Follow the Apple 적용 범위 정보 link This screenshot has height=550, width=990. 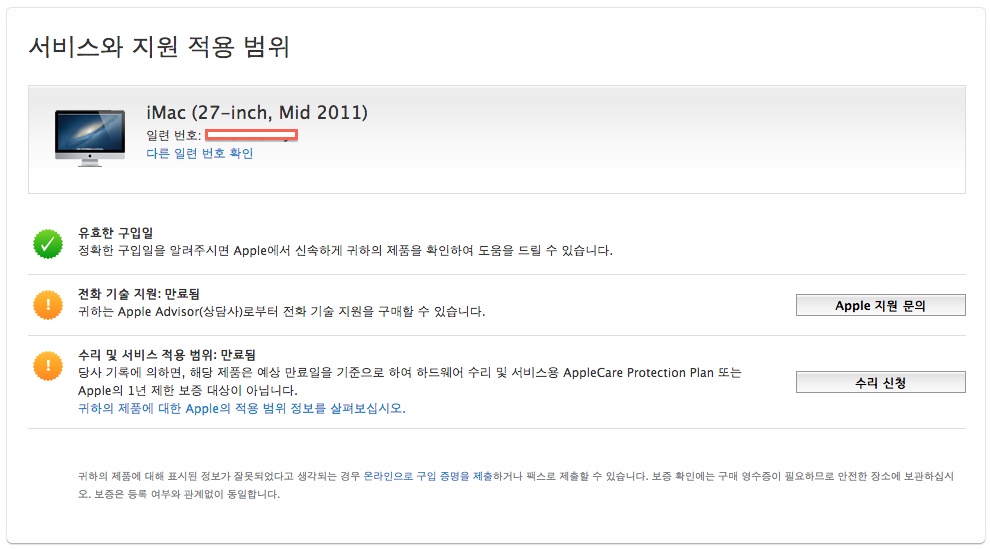pos(241,408)
